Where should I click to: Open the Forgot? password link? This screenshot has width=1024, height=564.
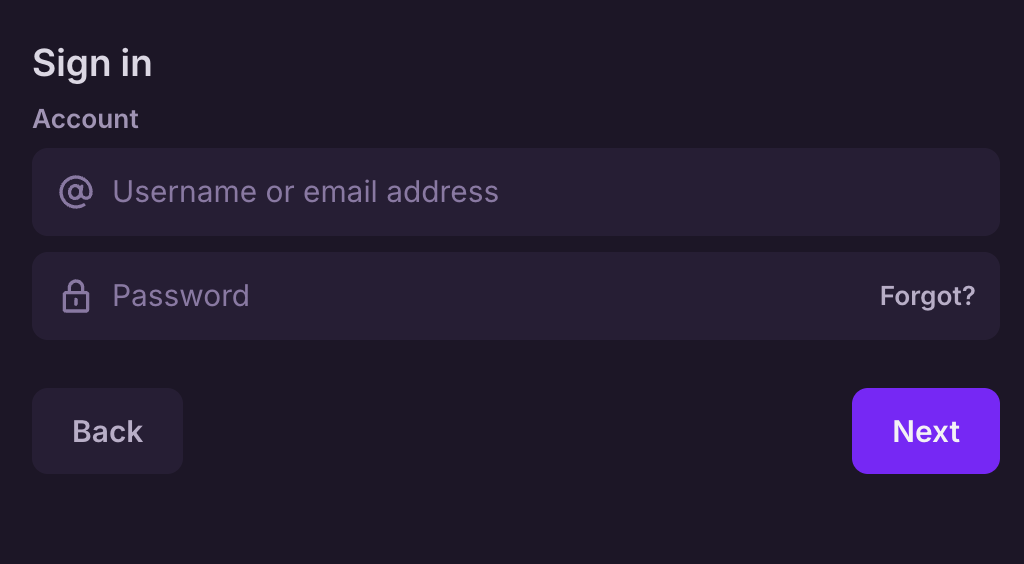pos(927,296)
